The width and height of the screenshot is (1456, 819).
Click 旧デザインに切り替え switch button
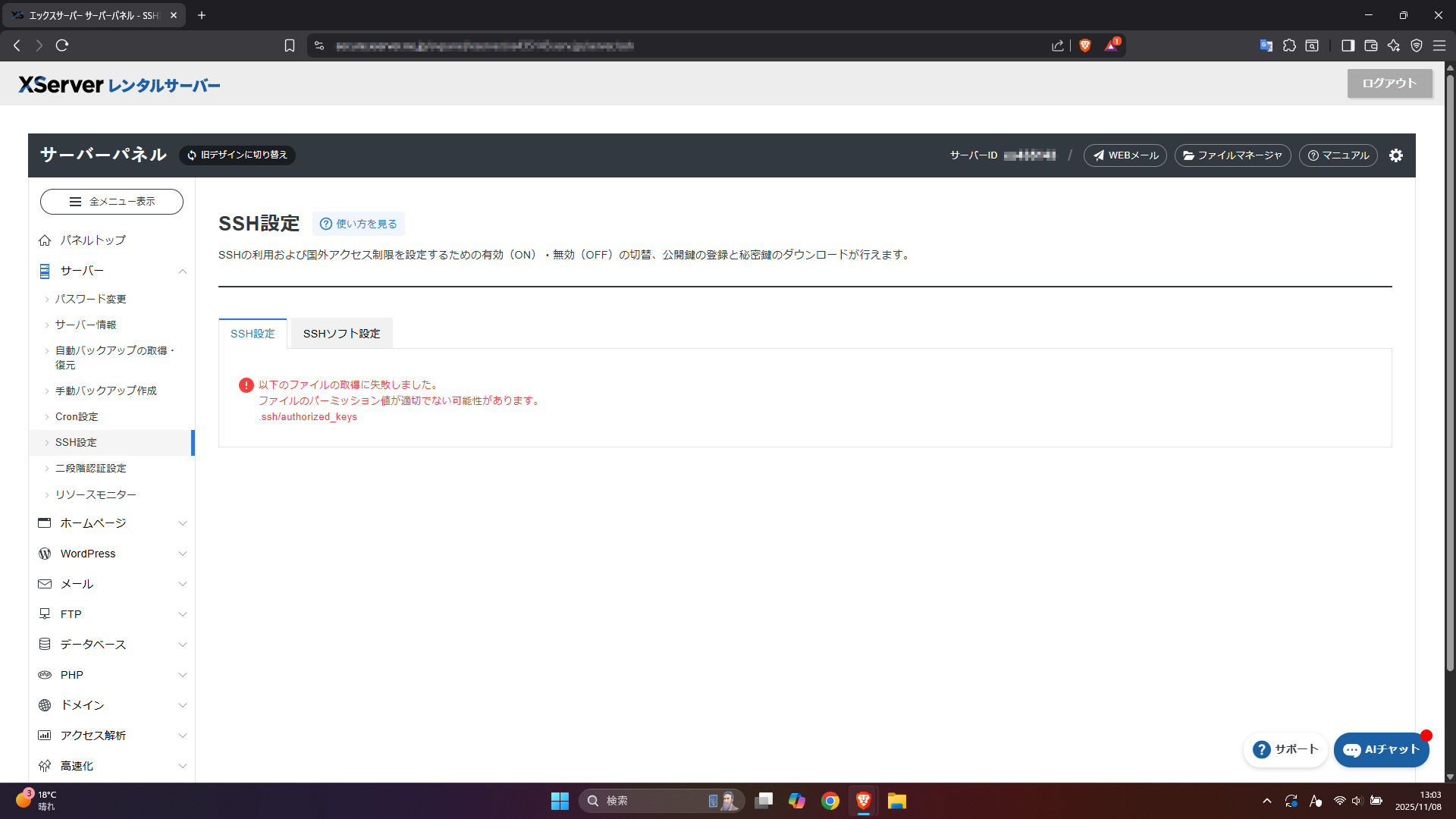(237, 155)
